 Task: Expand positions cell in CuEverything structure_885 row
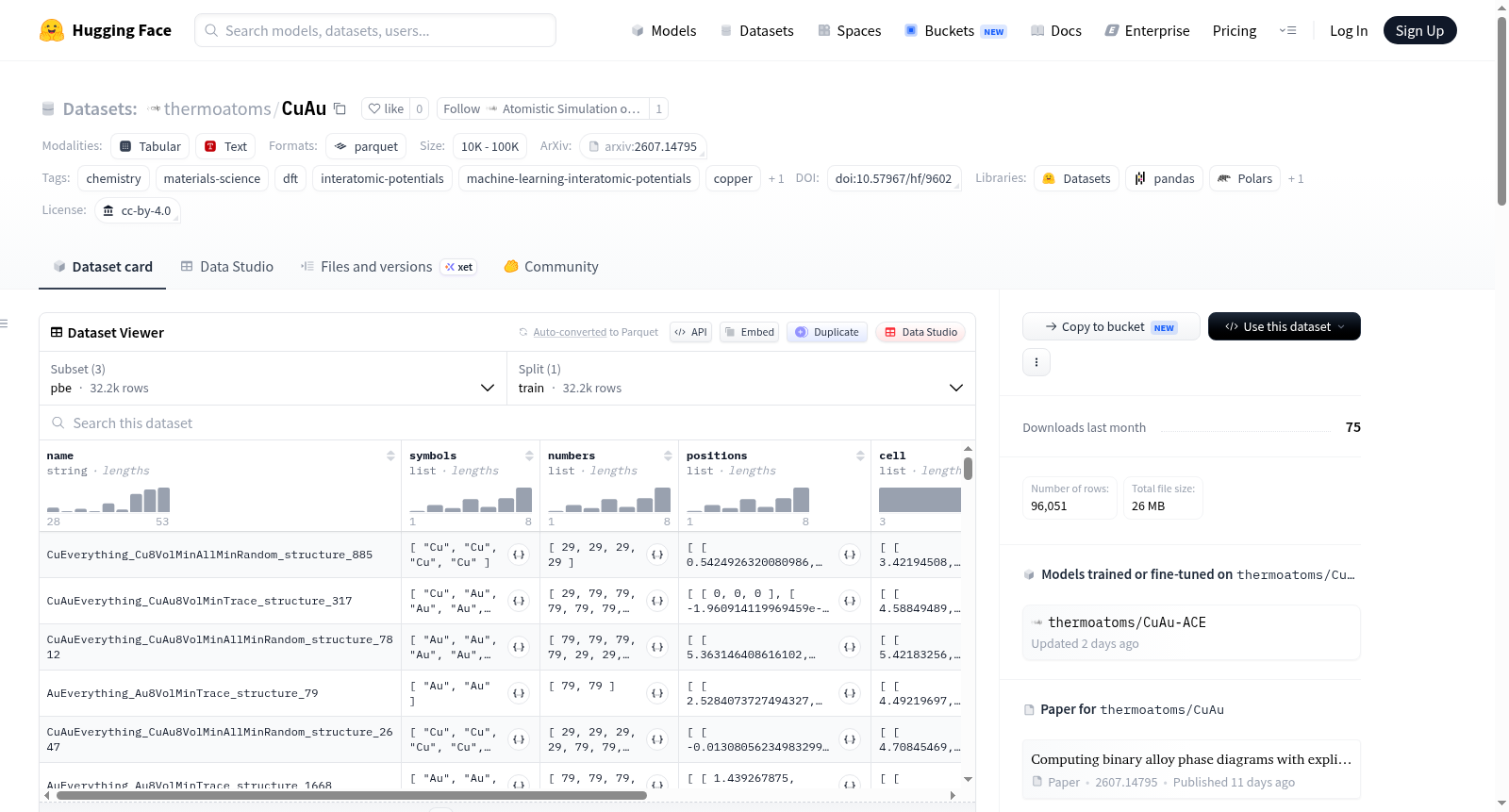850,555
